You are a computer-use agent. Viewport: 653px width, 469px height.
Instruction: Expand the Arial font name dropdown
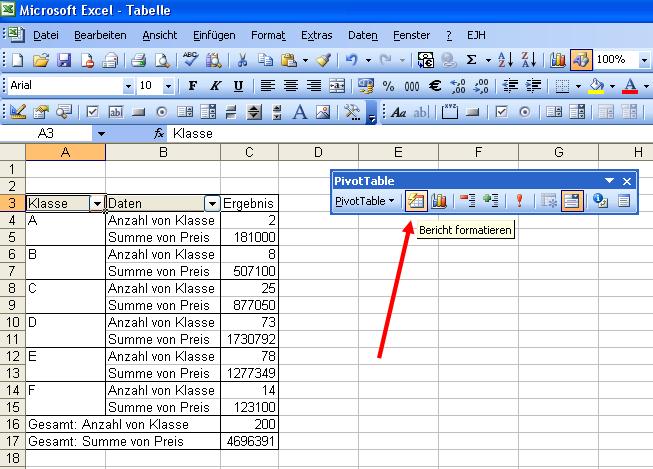pyautogui.click(x=127, y=86)
